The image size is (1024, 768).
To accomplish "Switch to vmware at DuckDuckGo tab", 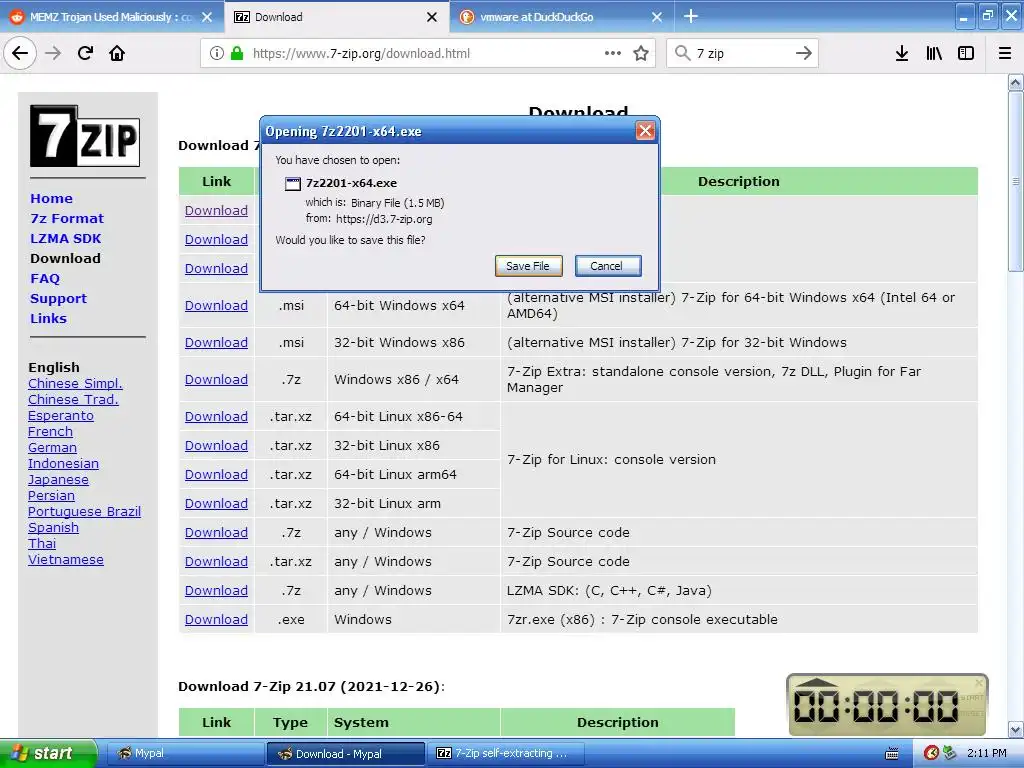I will click(562, 17).
